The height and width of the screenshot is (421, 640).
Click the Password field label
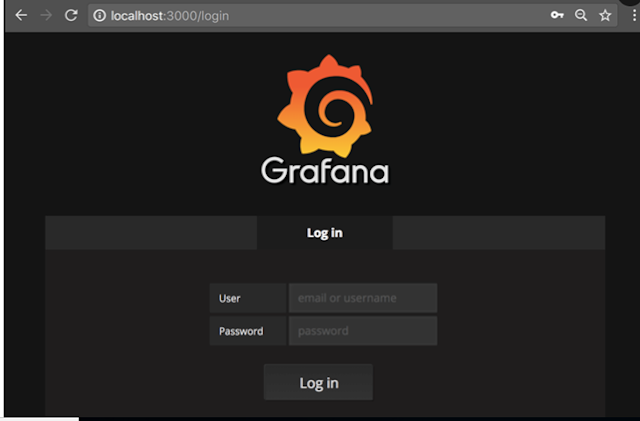(248, 331)
